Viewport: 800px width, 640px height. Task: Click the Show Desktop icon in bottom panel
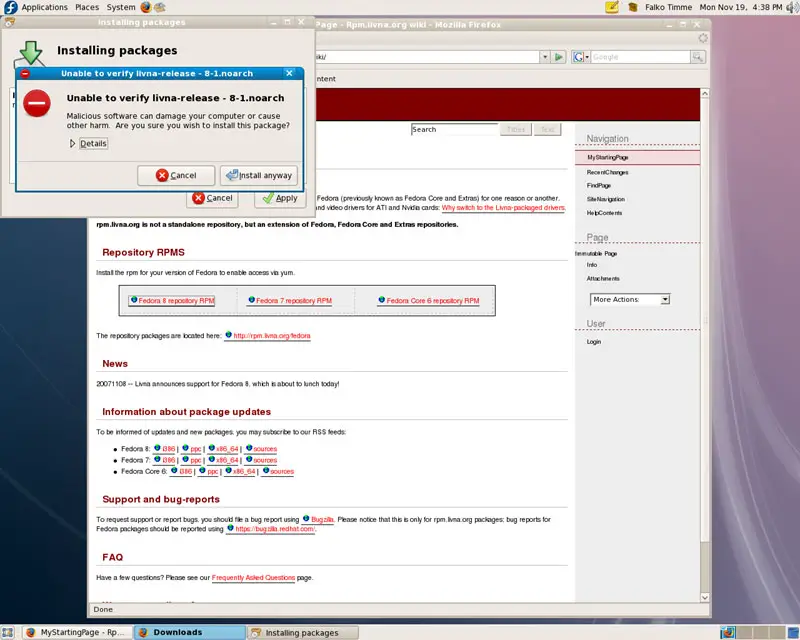coord(7,632)
